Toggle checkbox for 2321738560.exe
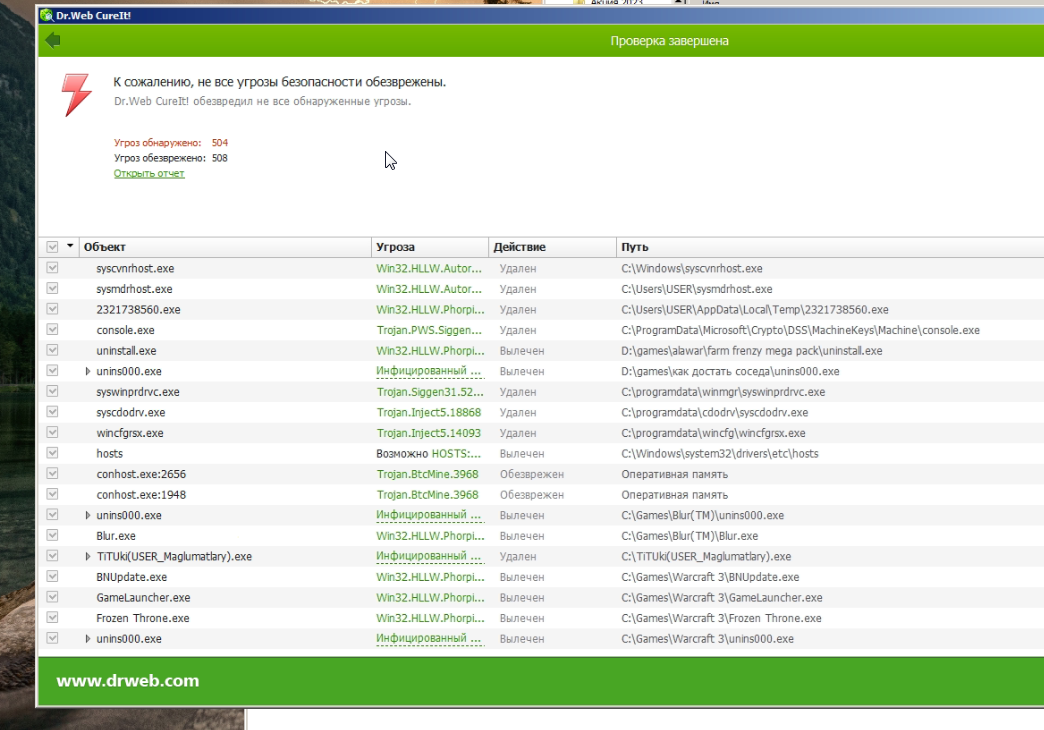 52,309
